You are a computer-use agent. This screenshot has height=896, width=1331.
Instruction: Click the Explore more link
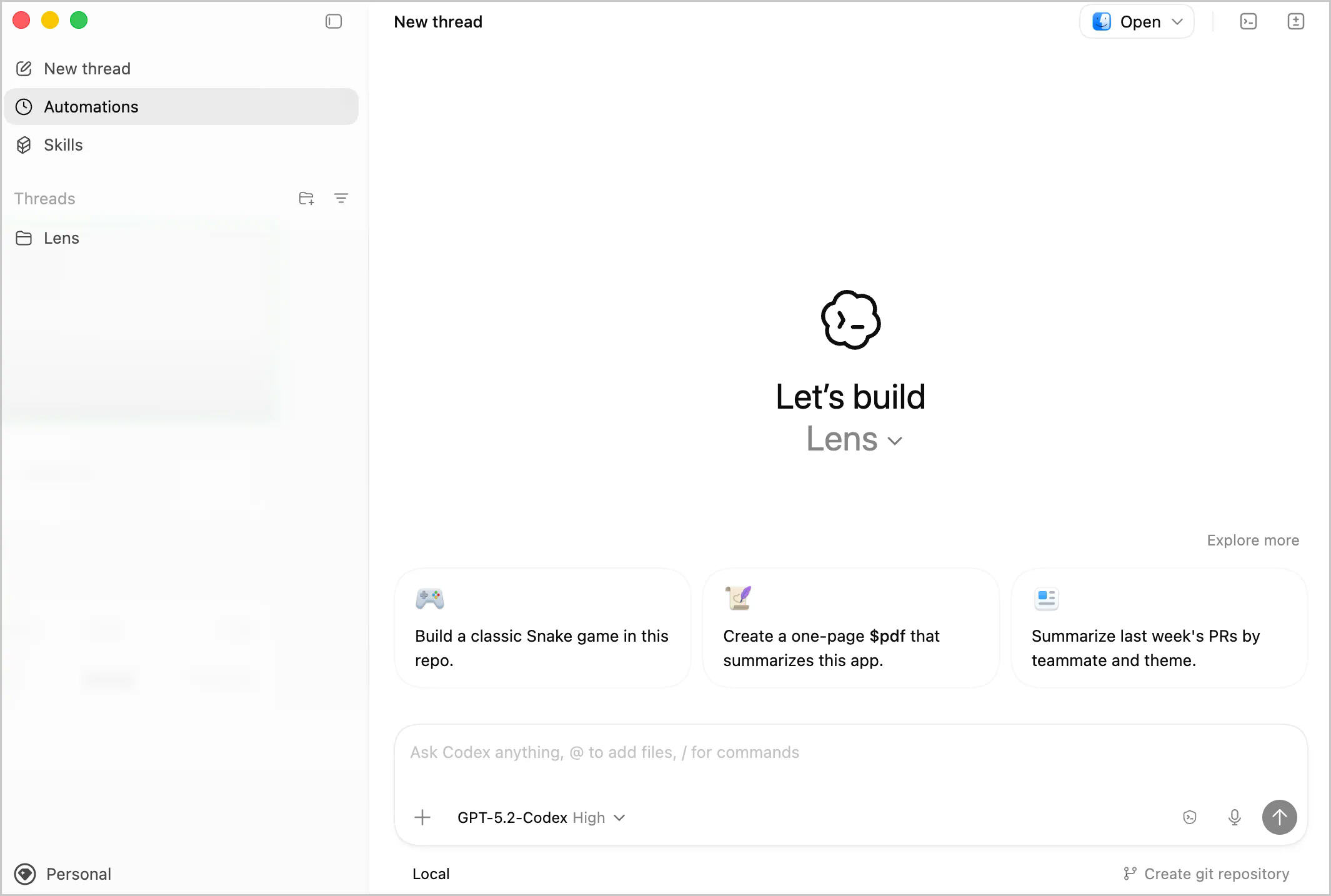coord(1253,540)
